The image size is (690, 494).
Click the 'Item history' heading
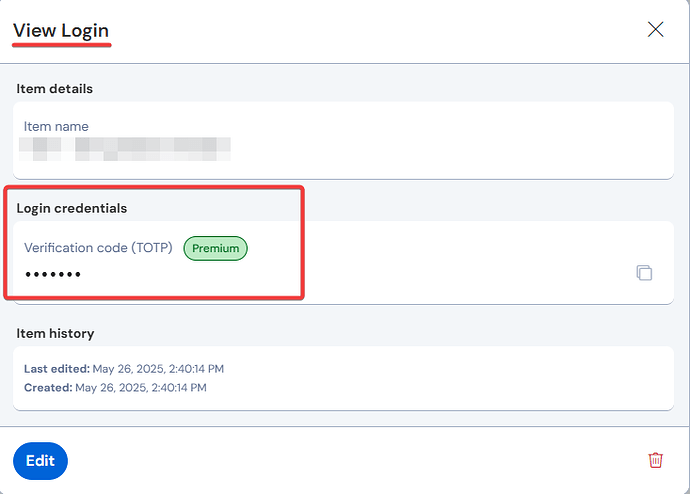(55, 333)
